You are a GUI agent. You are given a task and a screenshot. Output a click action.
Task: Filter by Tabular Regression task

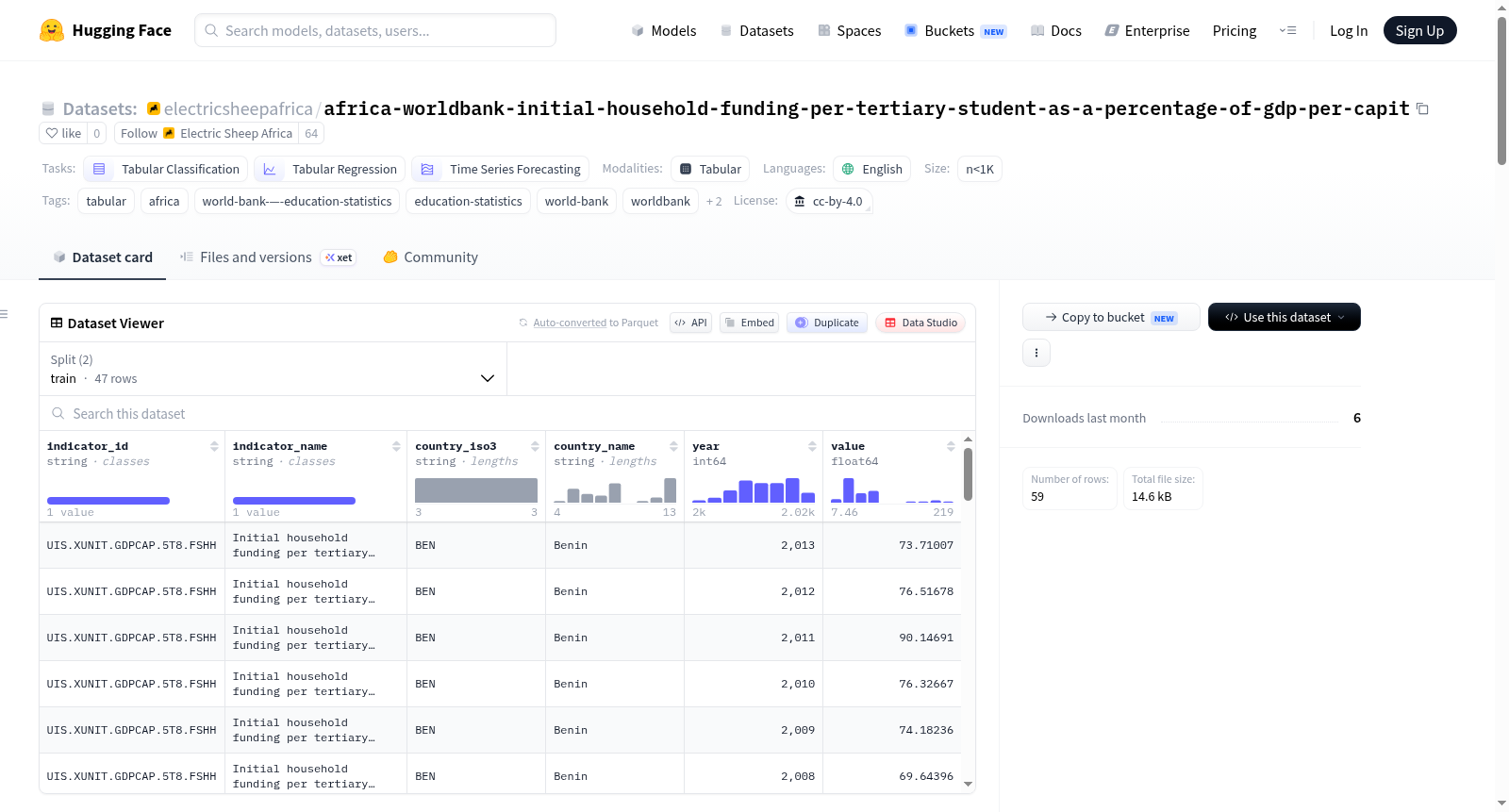(x=330, y=169)
